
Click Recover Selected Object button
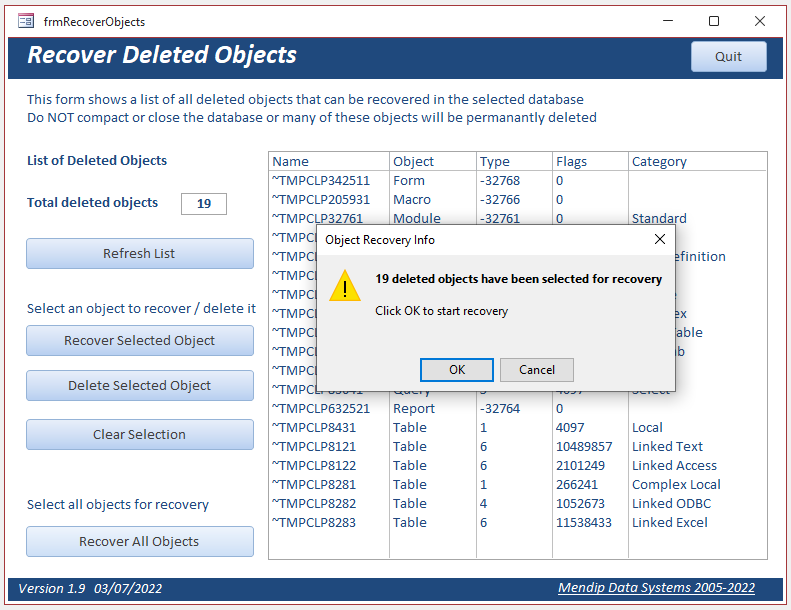point(140,341)
